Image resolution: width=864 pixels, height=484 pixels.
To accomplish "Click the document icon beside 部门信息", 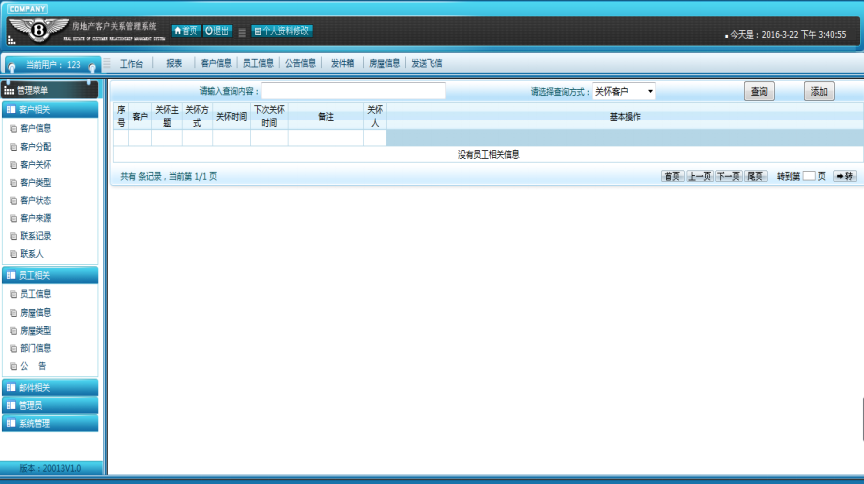I will click(x=13, y=348).
